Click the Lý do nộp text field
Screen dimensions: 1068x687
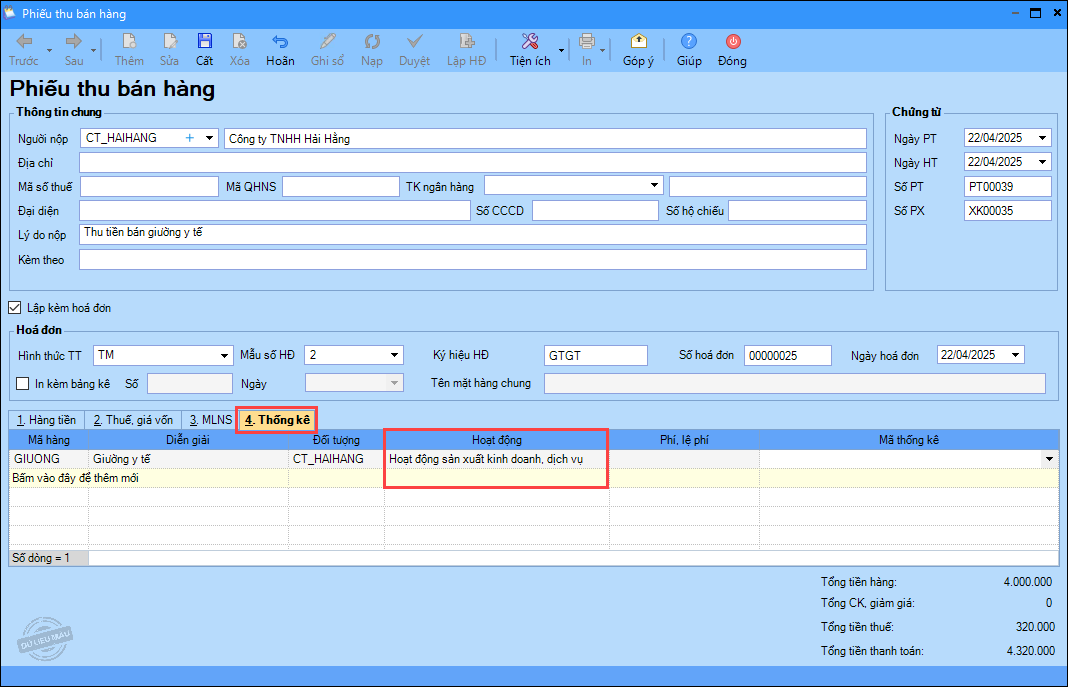472,234
